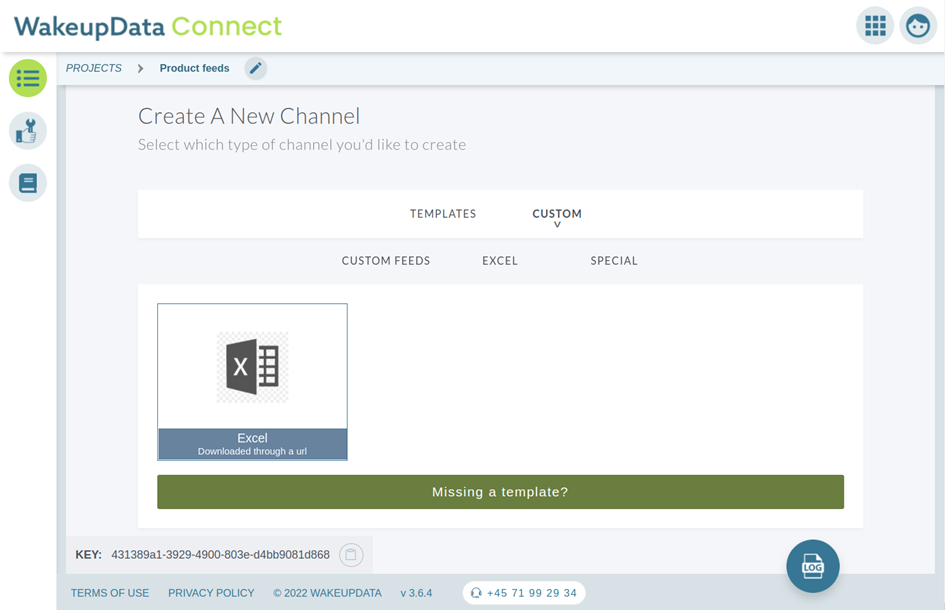The height and width of the screenshot is (610, 945).
Task: Open the TERMS OF USE link
Action: 110,593
